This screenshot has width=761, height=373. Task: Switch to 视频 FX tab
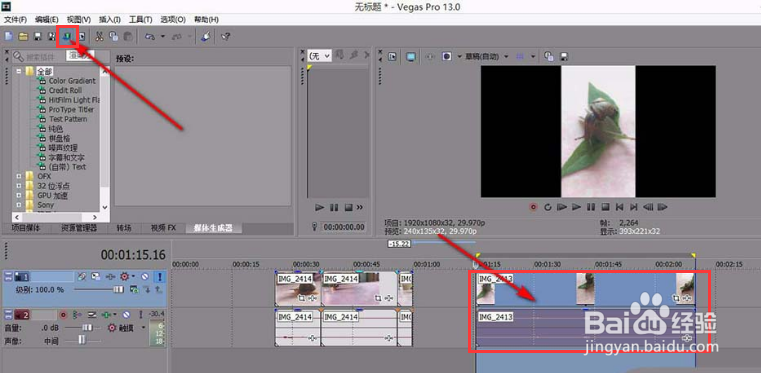click(x=164, y=228)
